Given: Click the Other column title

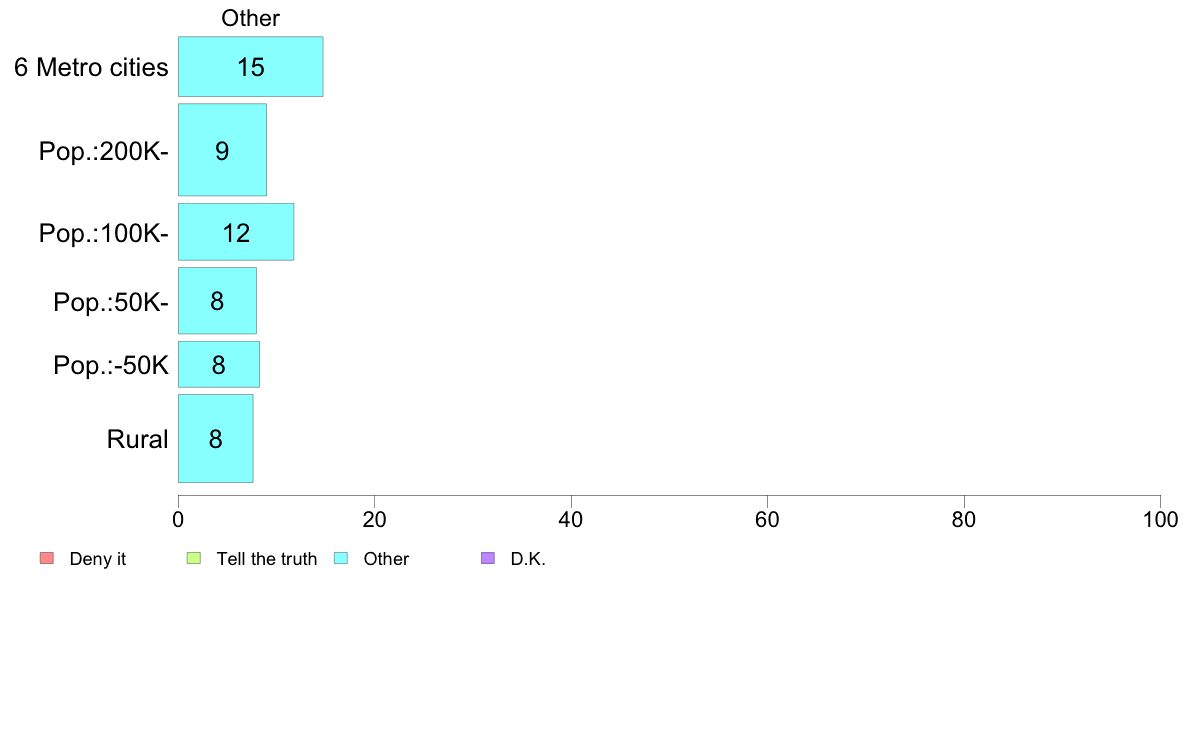Looking at the screenshot, I should 250,18.
